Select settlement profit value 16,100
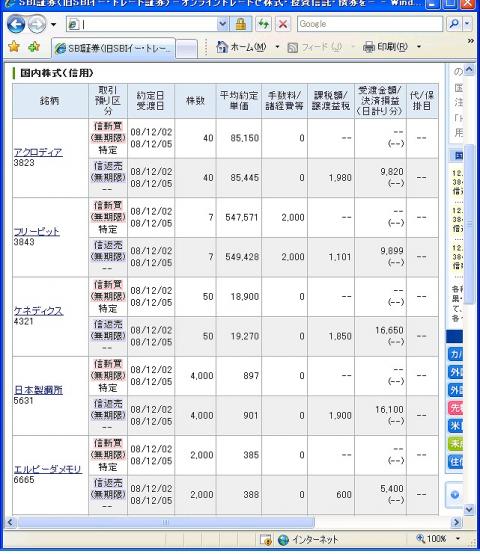 tap(389, 409)
